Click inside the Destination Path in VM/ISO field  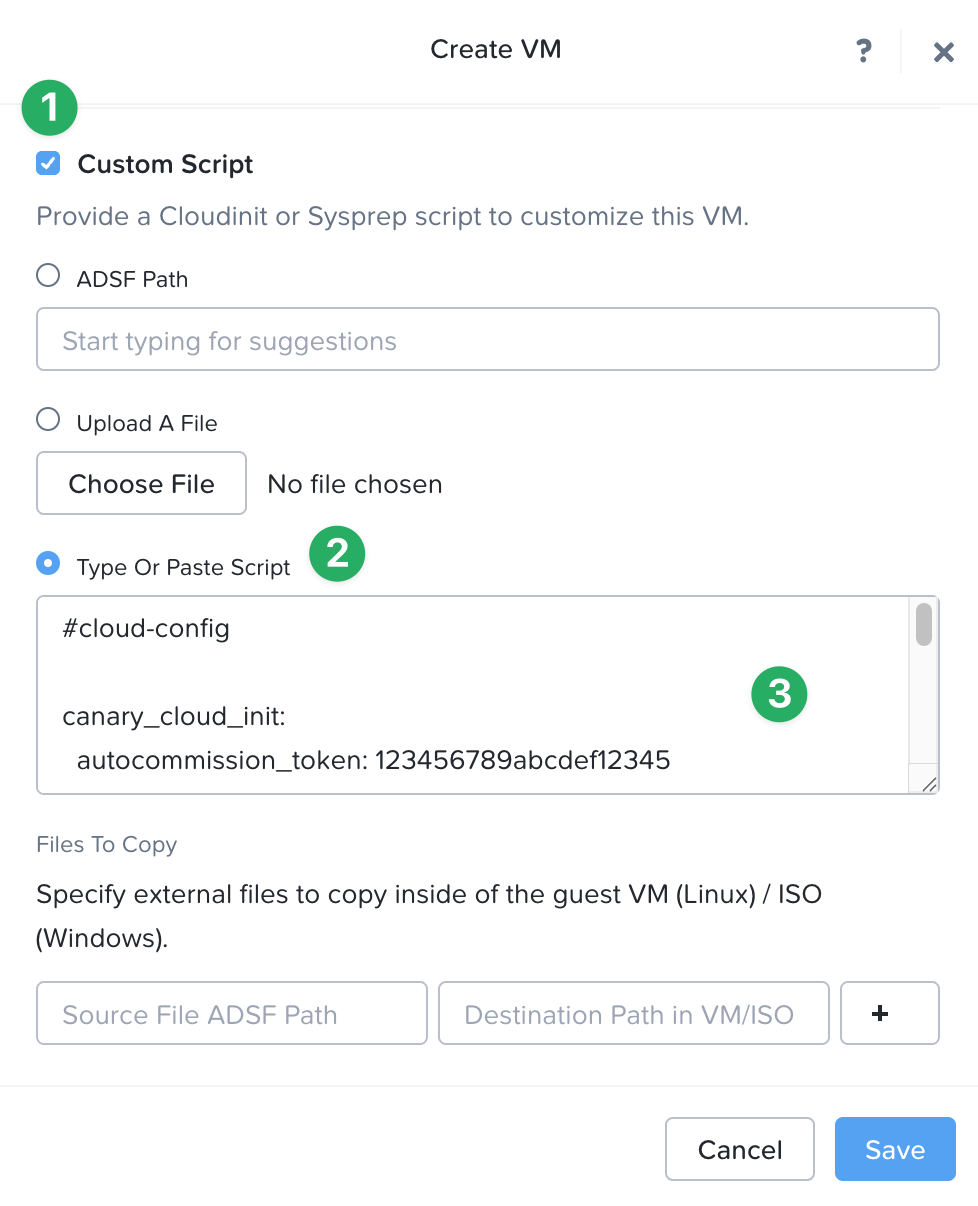[633, 1013]
